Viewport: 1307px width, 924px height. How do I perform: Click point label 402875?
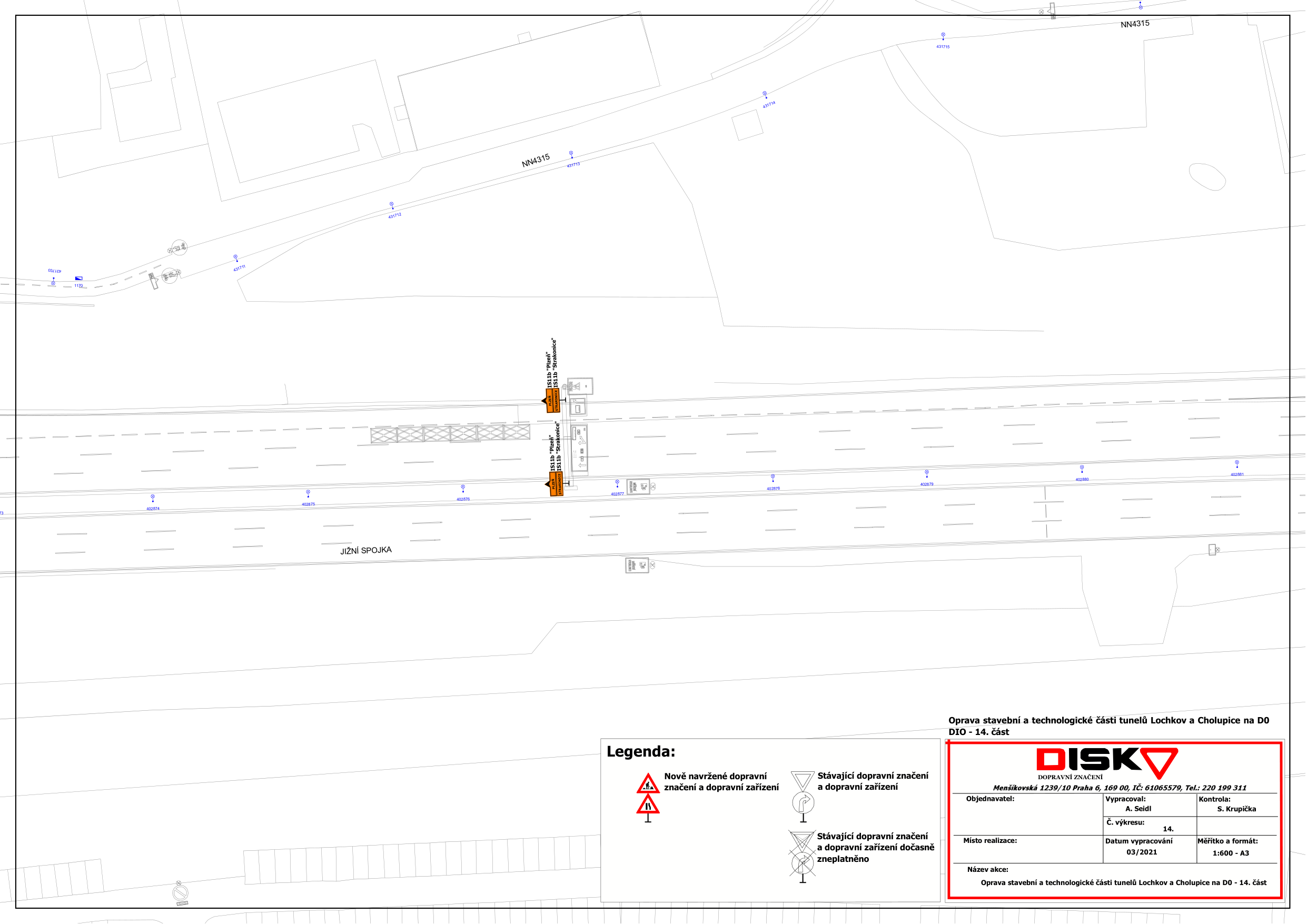coord(309,504)
